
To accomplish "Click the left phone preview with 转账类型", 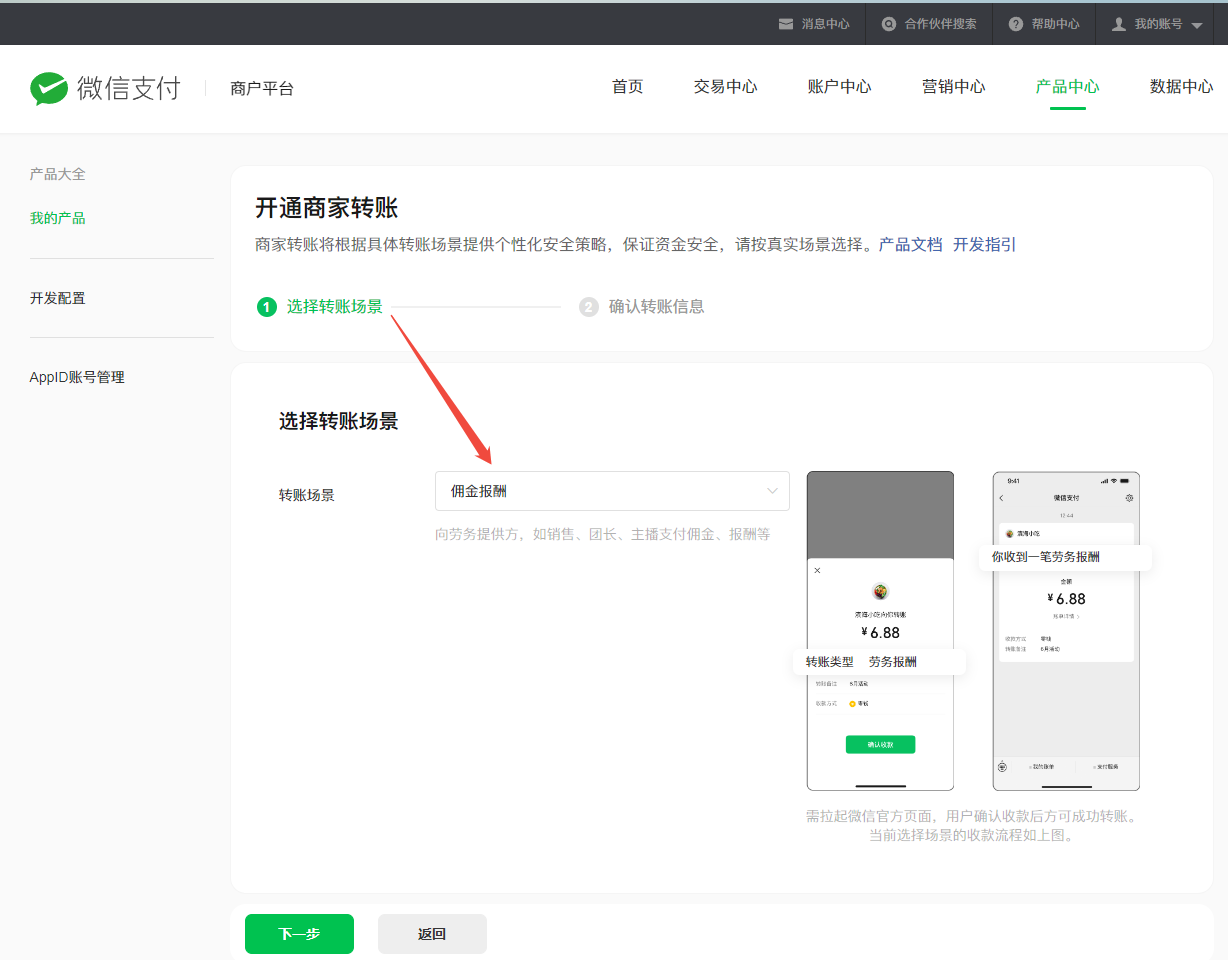I will click(880, 631).
